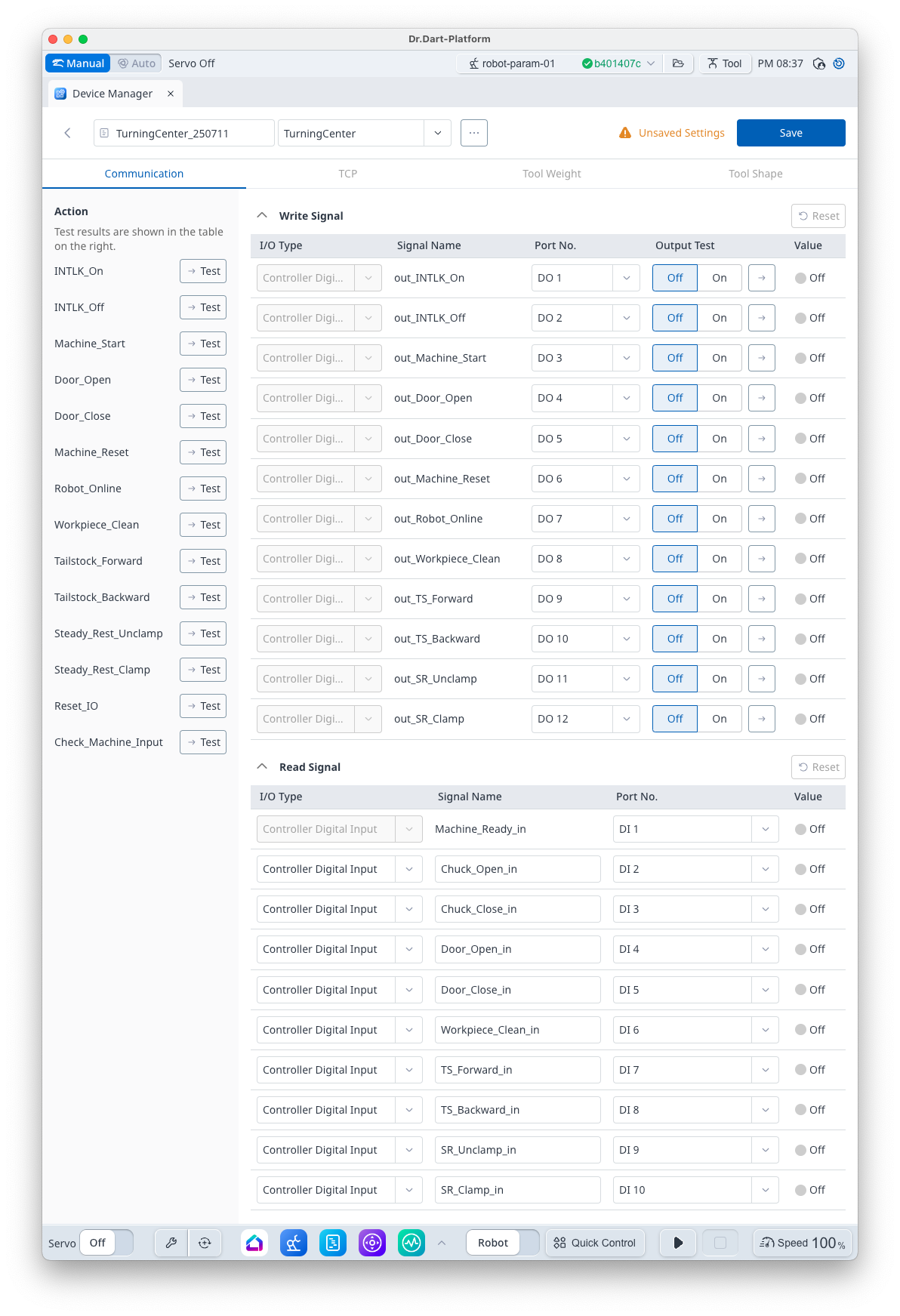Click the send arrow for out_Door_Open
This screenshot has width=900, height=1316.
point(761,398)
